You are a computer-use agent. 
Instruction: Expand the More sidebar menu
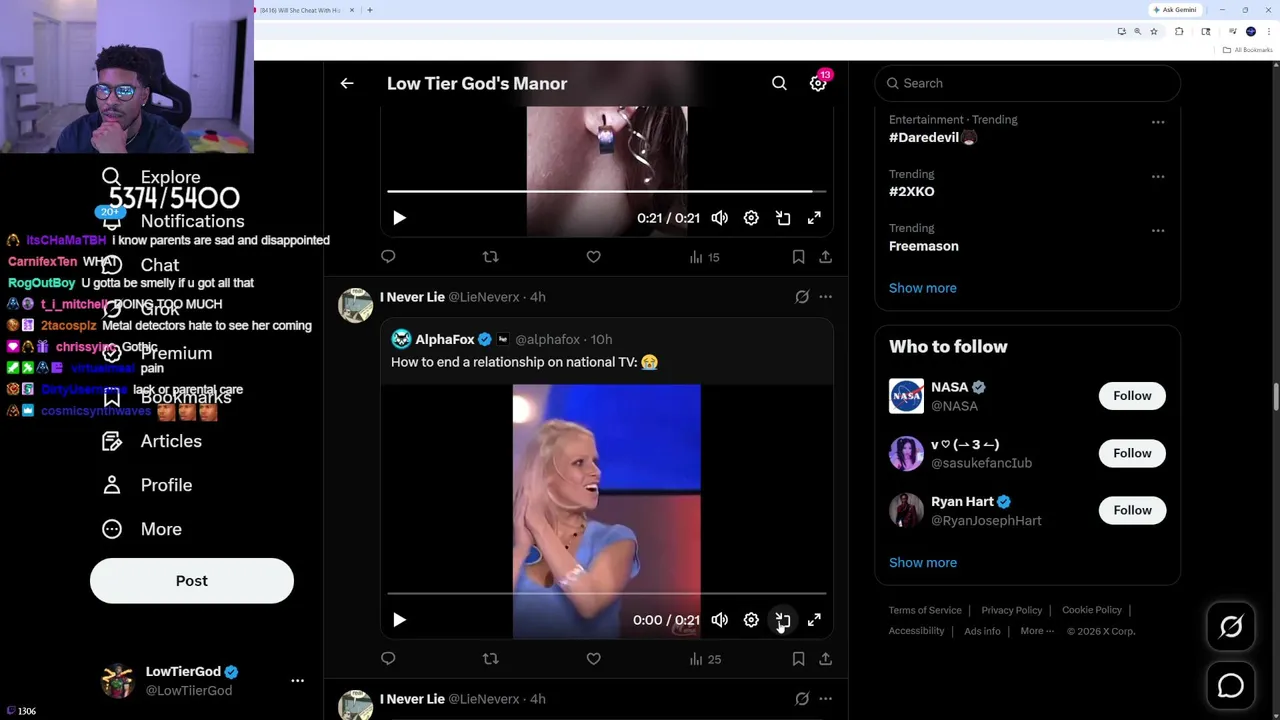tap(142, 529)
